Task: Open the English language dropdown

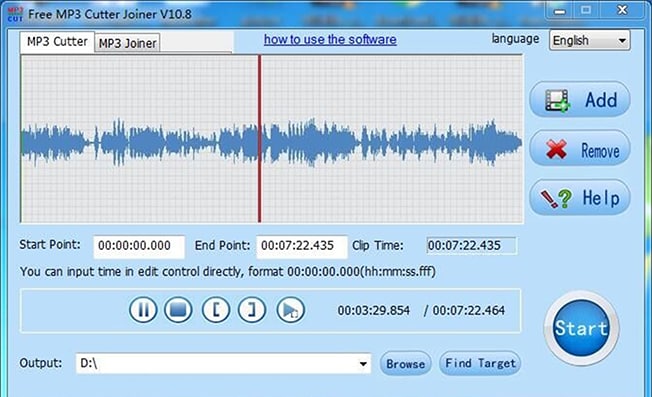Action: point(590,40)
